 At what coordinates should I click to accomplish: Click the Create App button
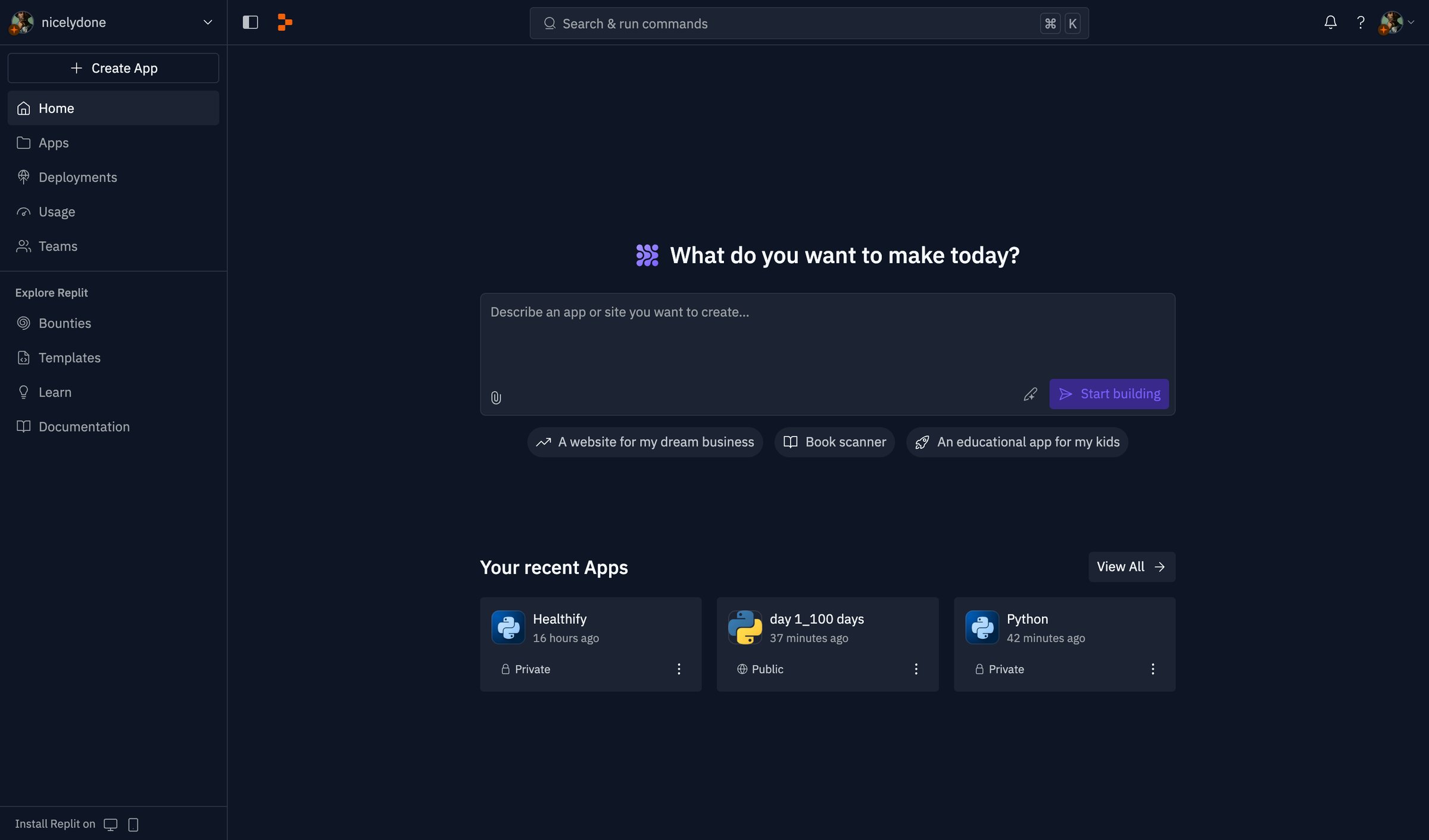[x=113, y=68]
